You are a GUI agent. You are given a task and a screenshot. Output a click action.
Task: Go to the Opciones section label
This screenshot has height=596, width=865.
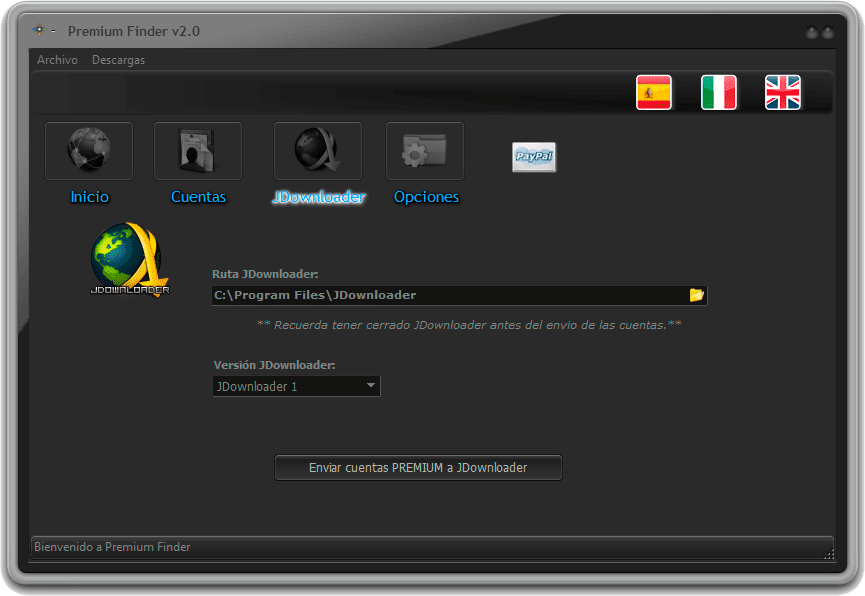(x=426, y=196)
